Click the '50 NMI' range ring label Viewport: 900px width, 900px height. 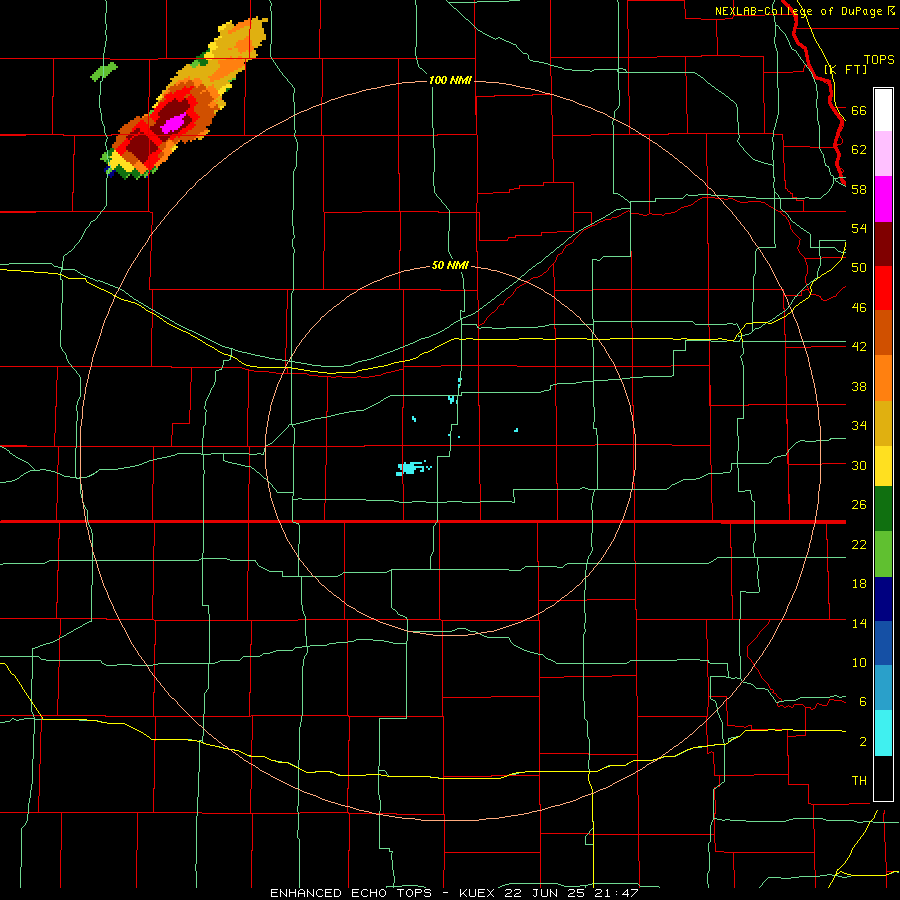(450, 265)
